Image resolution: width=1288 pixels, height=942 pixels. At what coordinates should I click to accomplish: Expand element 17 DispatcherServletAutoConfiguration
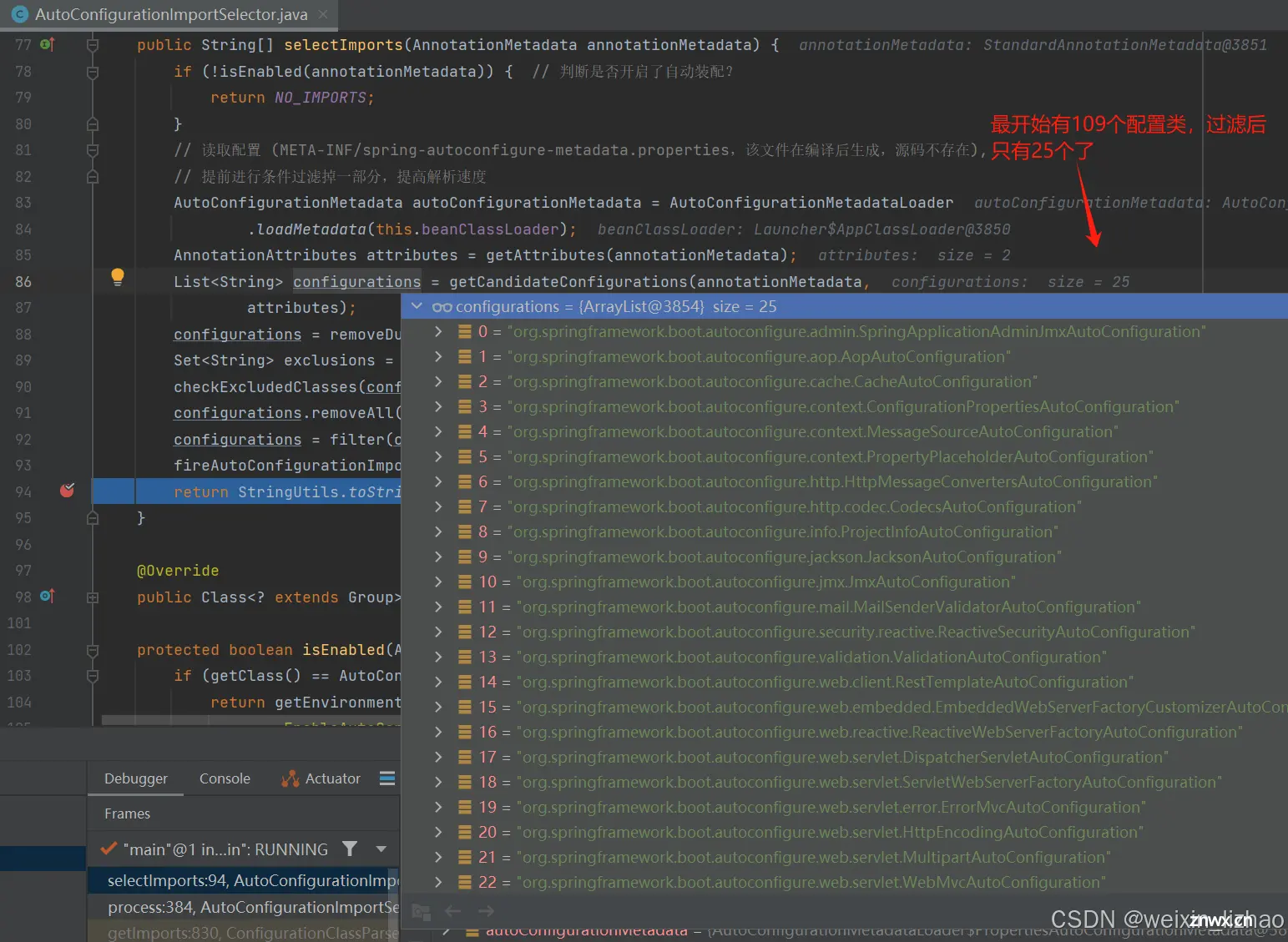point(438,757)
